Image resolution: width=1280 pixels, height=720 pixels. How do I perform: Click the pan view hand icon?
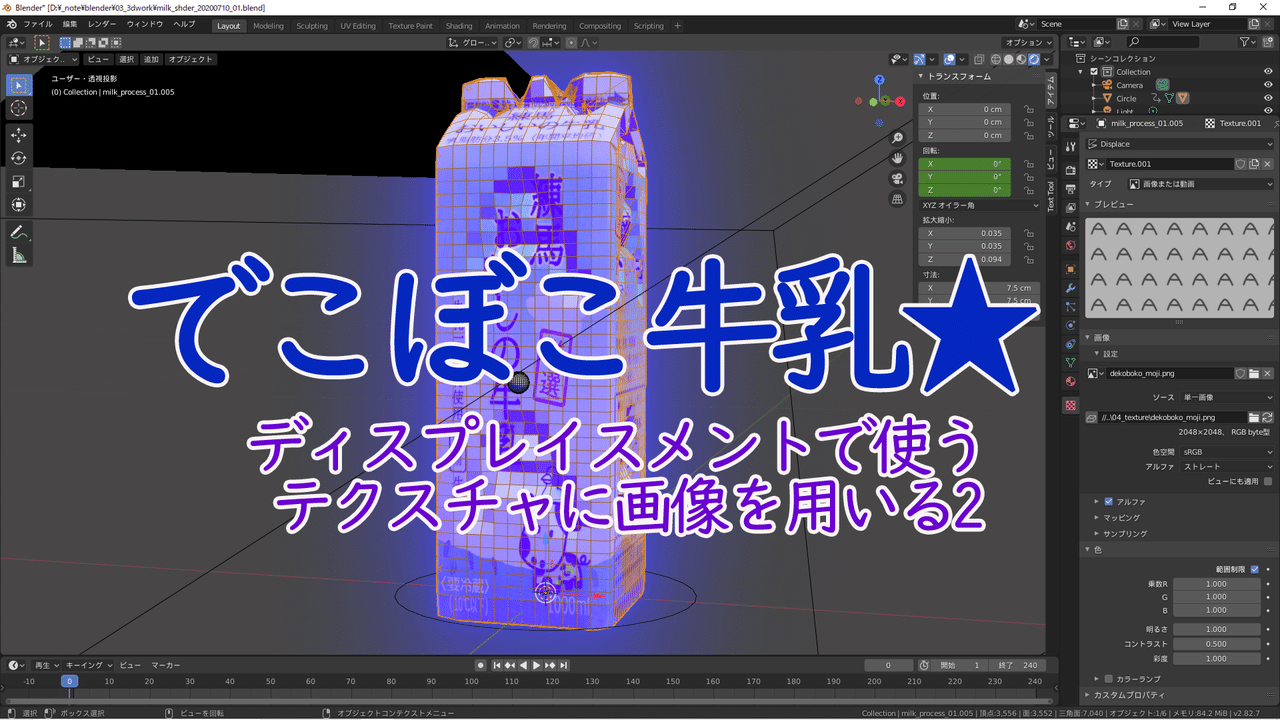898,158
